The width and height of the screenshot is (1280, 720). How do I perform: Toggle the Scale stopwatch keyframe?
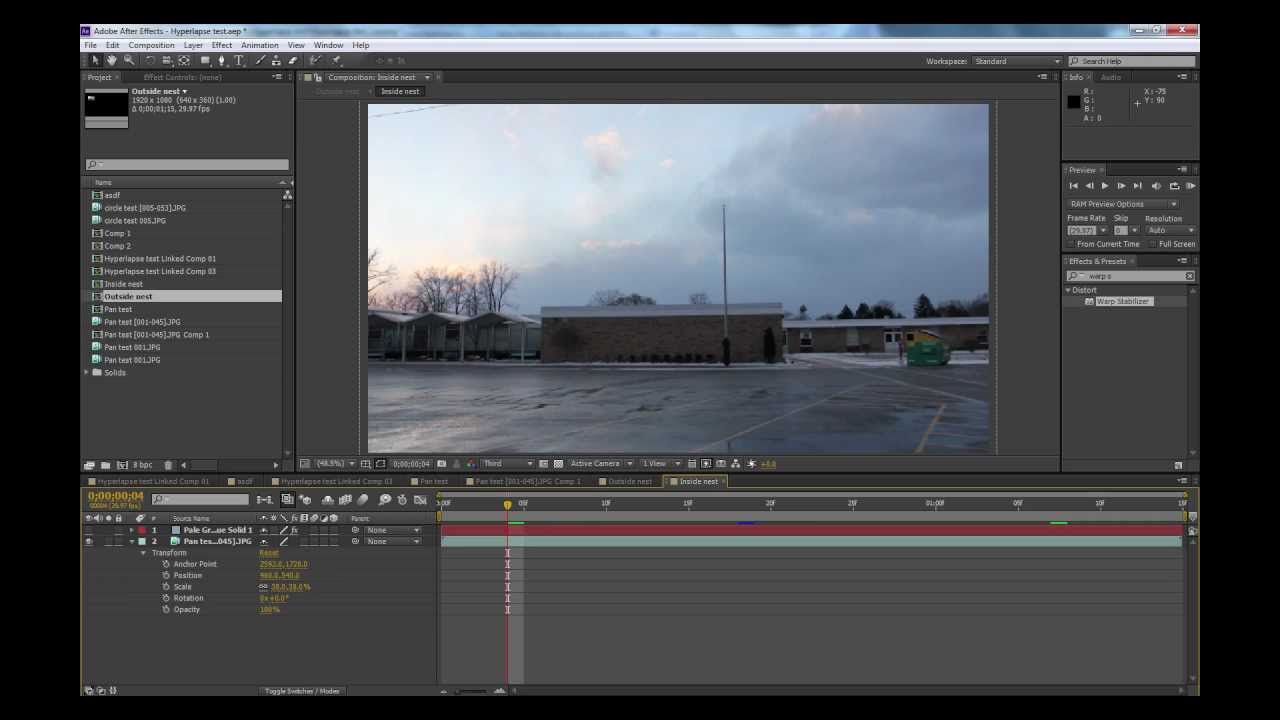tap(166, 587)
